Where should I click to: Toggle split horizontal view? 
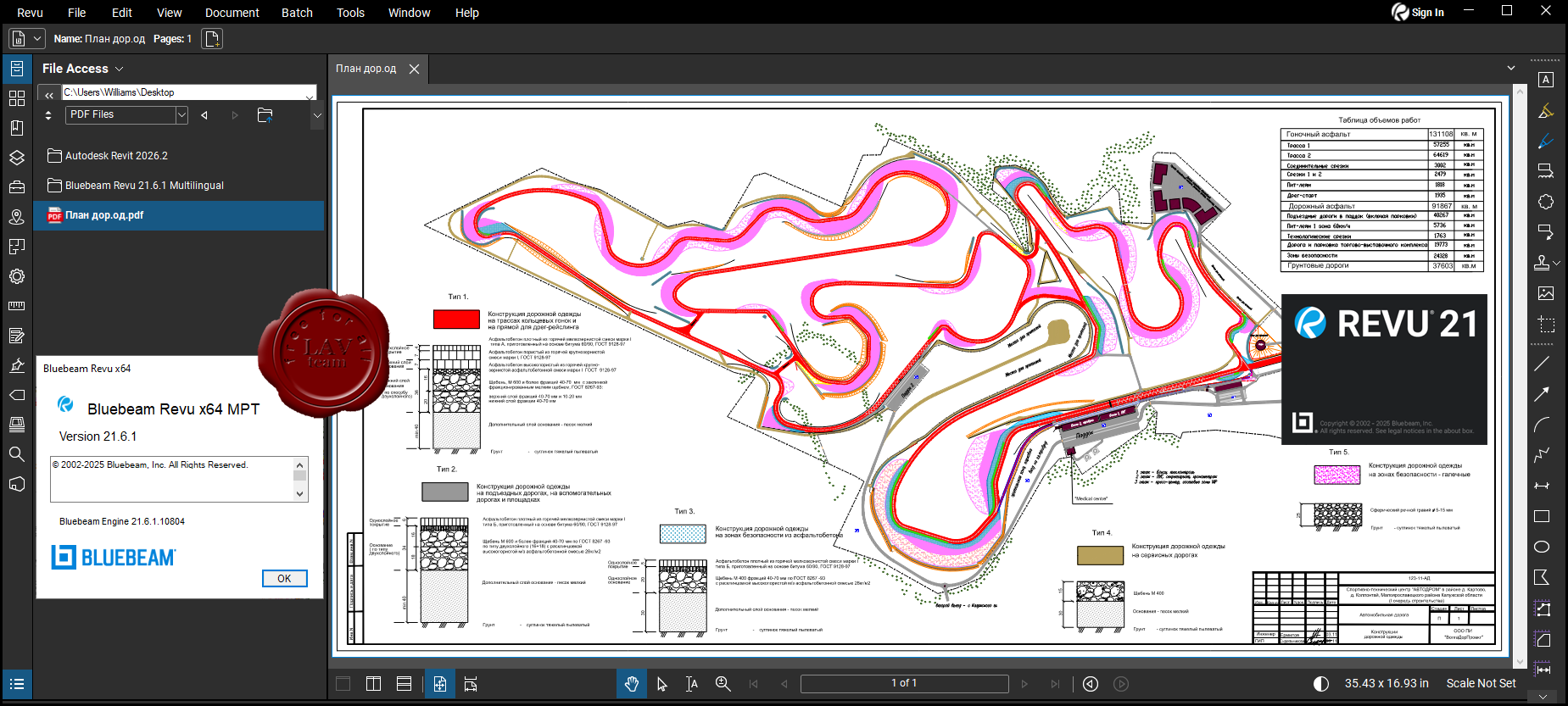point(404,684)
